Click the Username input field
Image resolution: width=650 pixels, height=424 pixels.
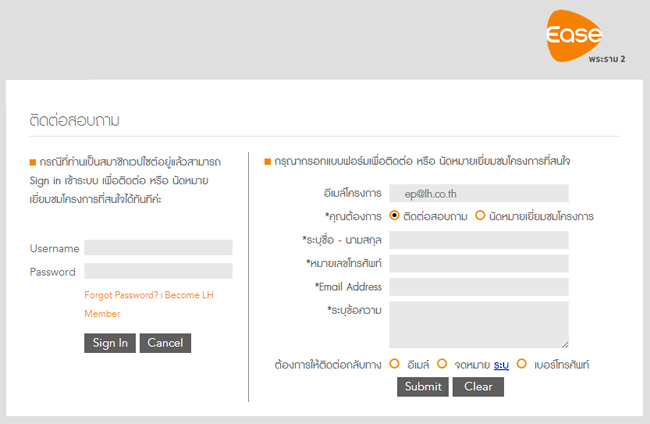tap(158, 248)
